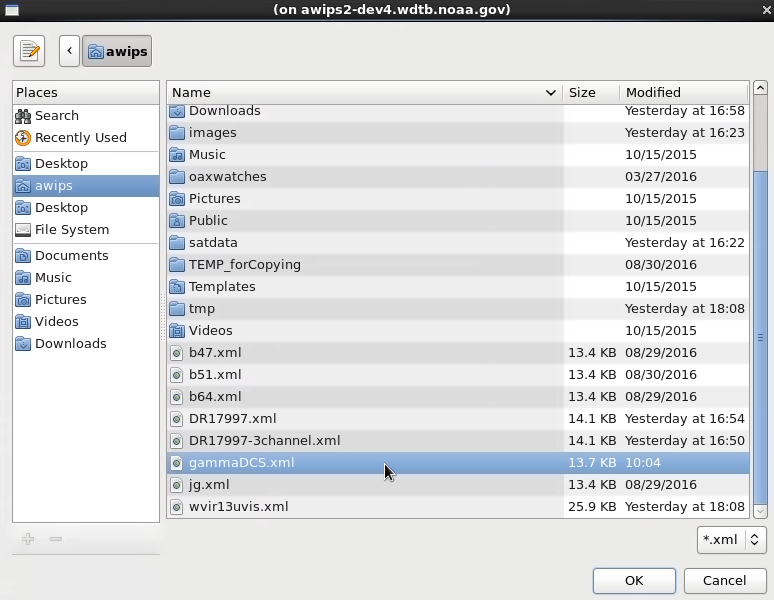Click the Search binoculars icon
The image size is (774, 600).
(23, 115)
